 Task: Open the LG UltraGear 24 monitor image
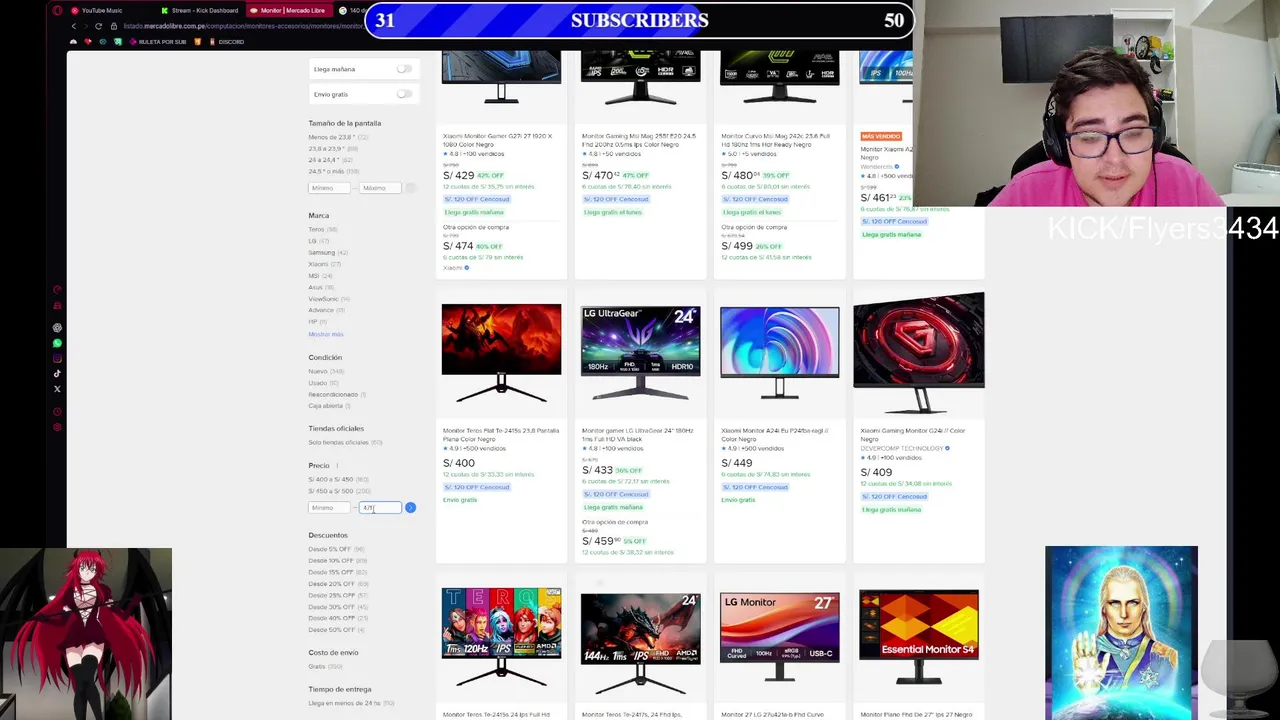(x=640, y=353)
